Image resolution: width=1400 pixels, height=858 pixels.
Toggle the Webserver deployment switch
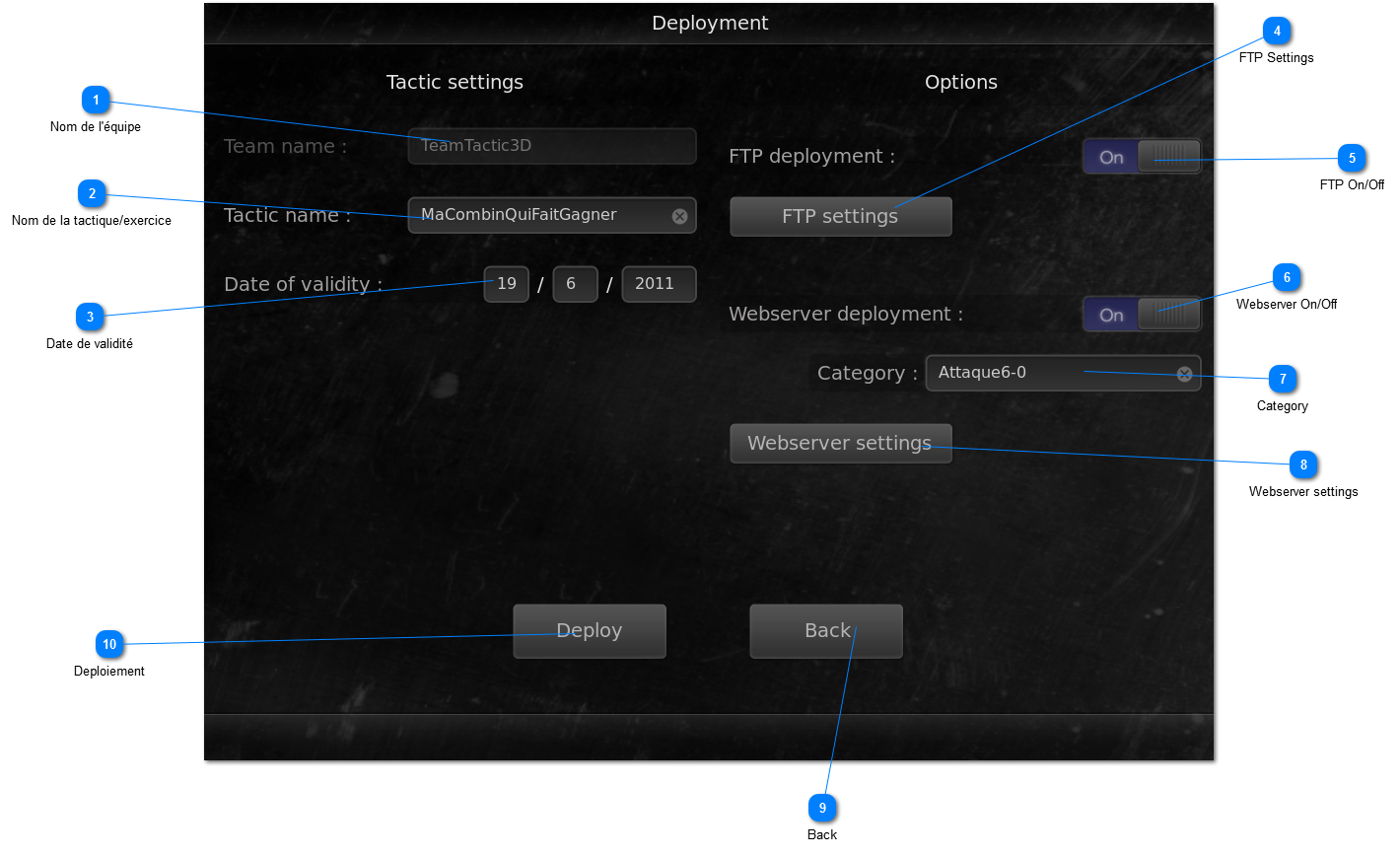pos(1142,315)
